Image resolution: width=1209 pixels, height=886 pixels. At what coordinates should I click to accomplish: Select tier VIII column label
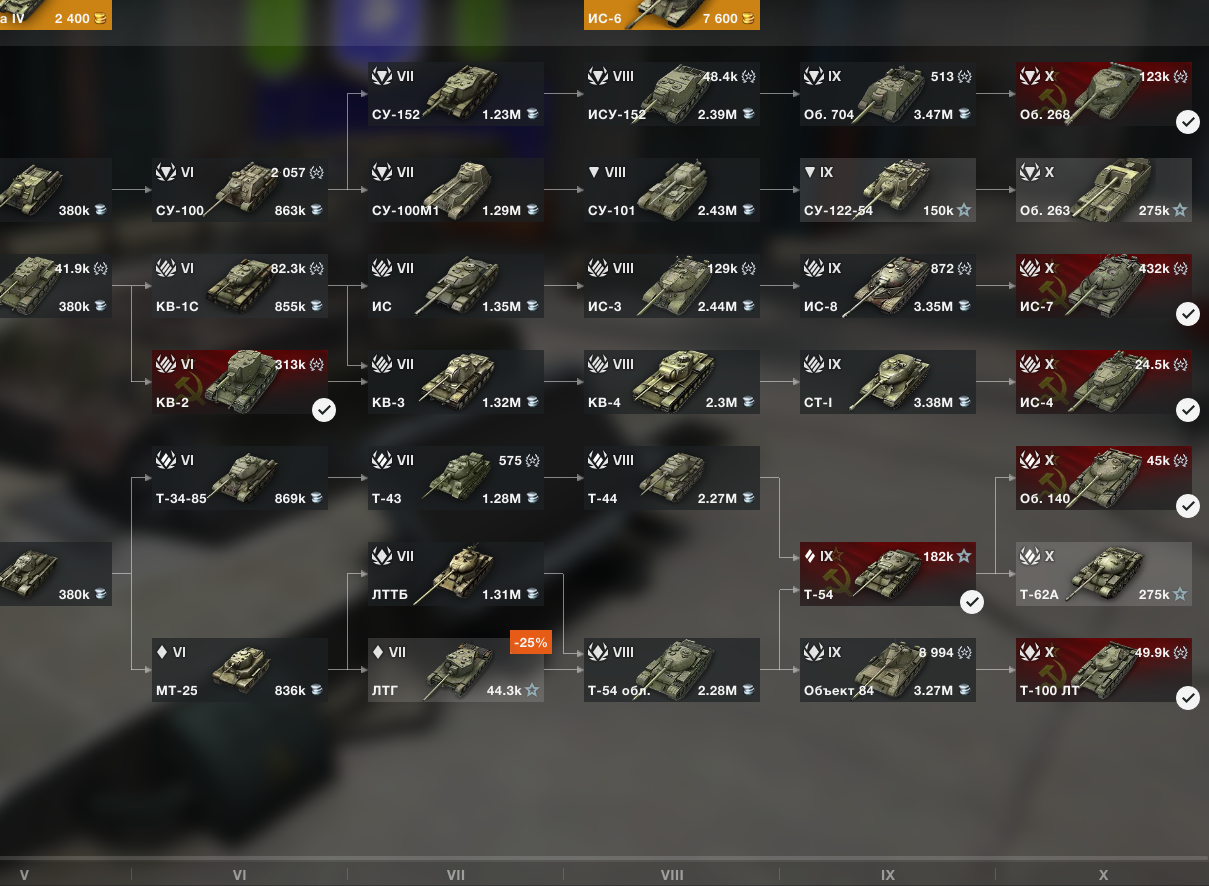(x=672, y=875)
